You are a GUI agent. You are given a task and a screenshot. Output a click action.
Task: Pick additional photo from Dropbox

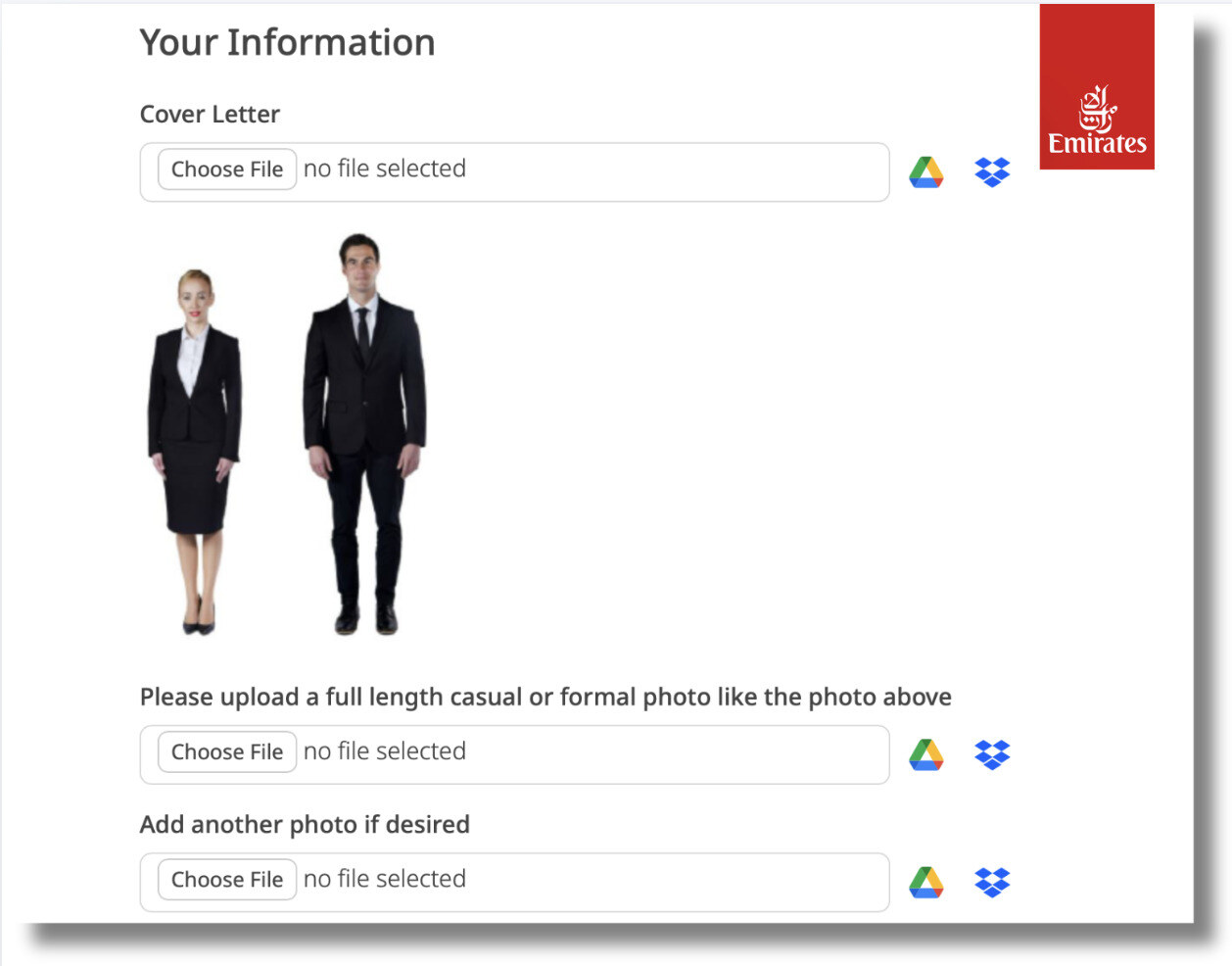tap(992, 883)
